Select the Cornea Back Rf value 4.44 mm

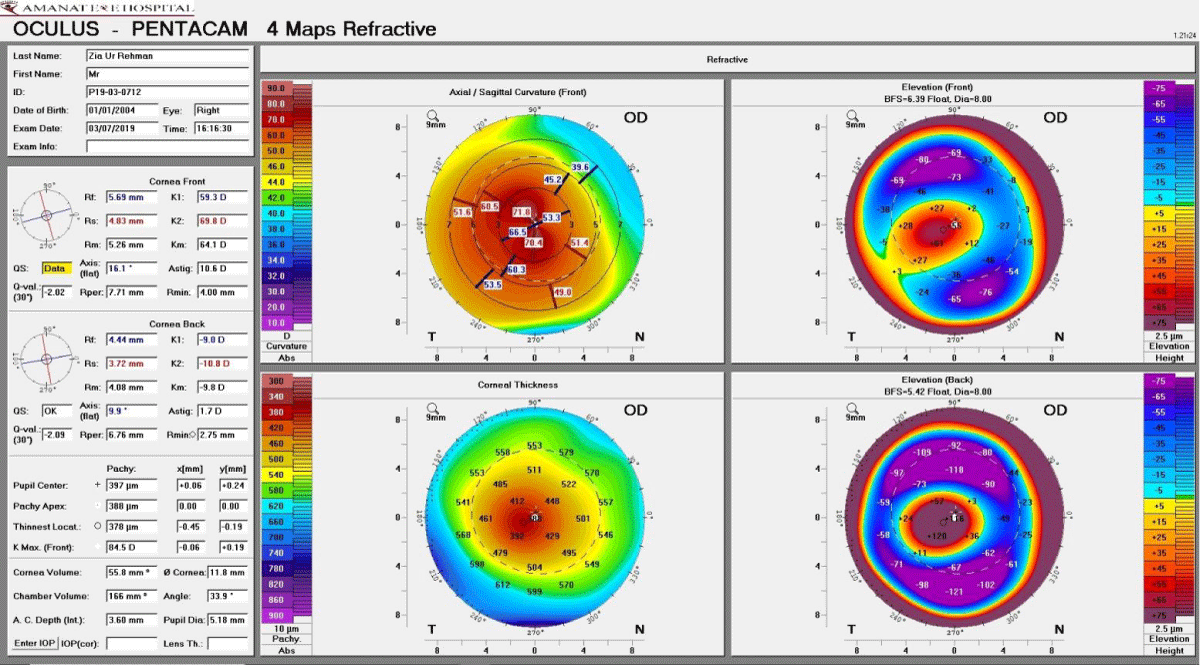coord(131,340)
